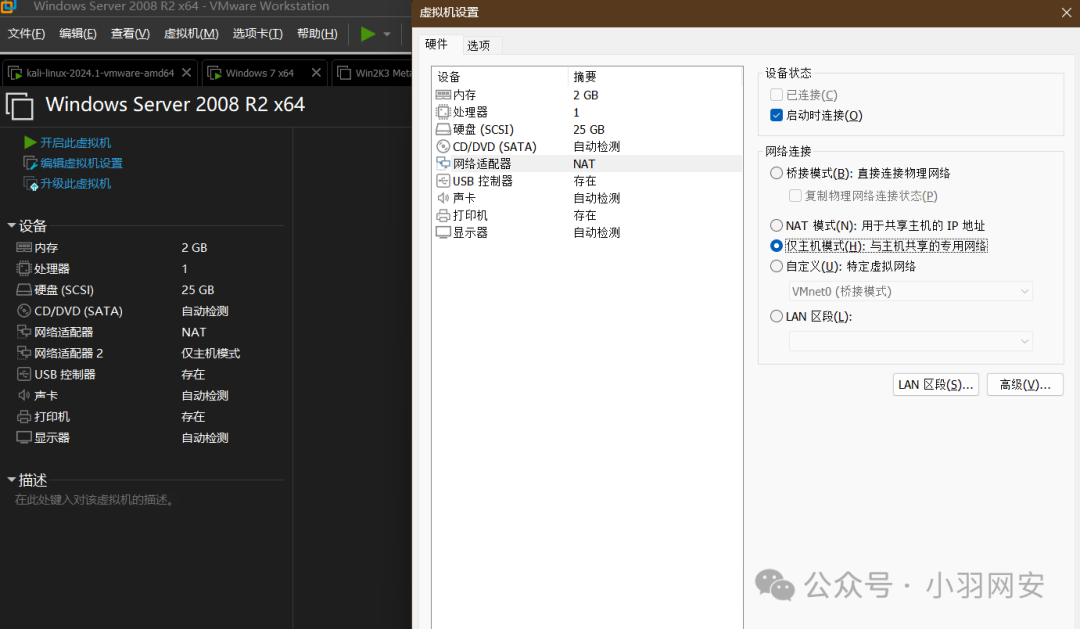
Task: Select 显示器 row icon in settings dialog
Action: point(443,232)
